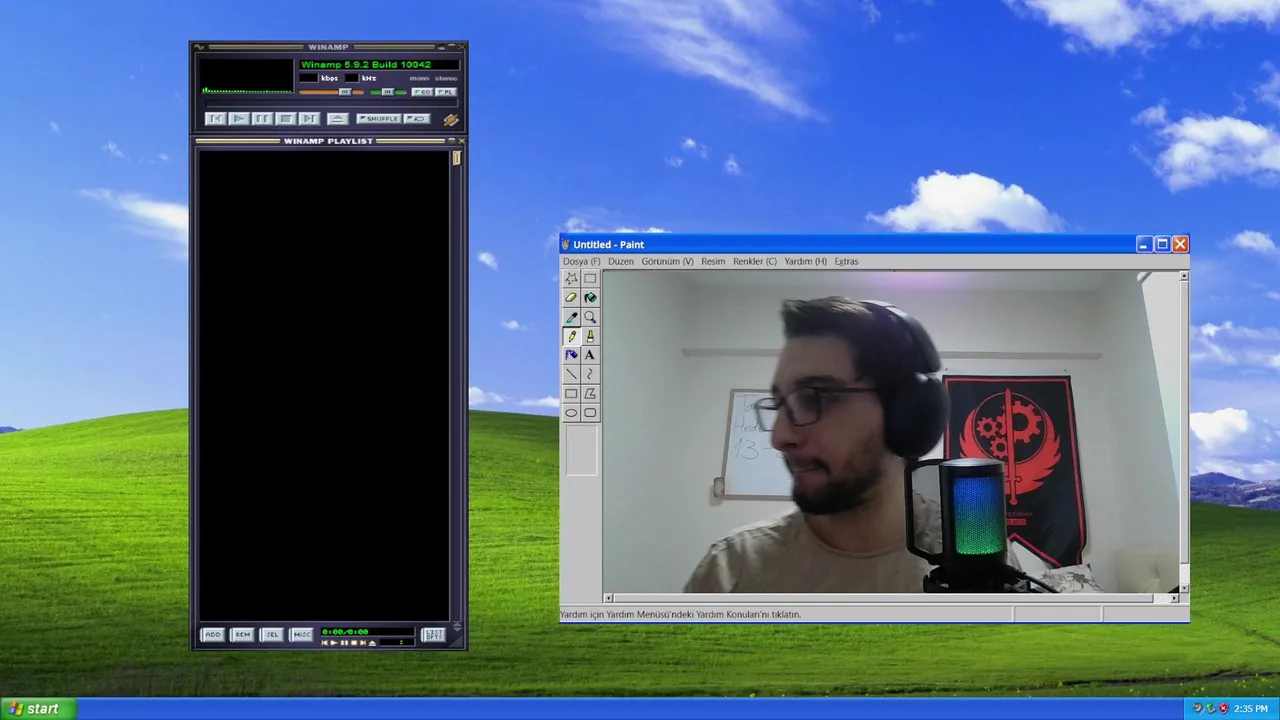1280x720 pixels.
Task: Click the Winamp playlist scrollbar handle
Action: [x=456, y=158]
